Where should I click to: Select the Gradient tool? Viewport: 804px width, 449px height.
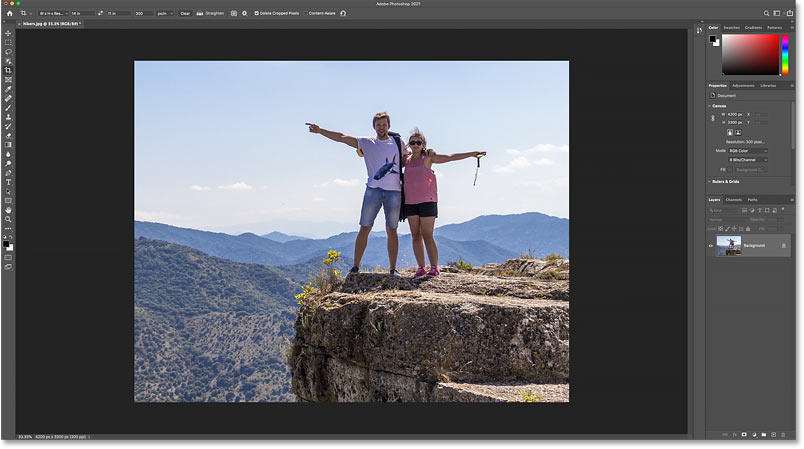pyautogui.click(x=8, y=145)
